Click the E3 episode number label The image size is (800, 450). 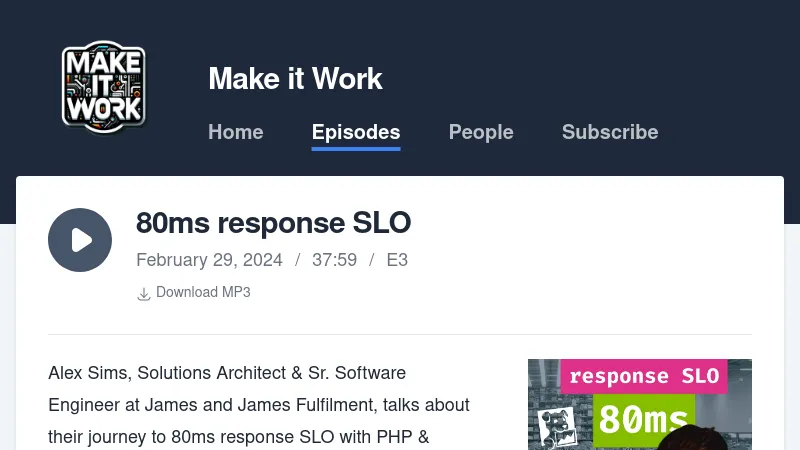click(397, 260)
